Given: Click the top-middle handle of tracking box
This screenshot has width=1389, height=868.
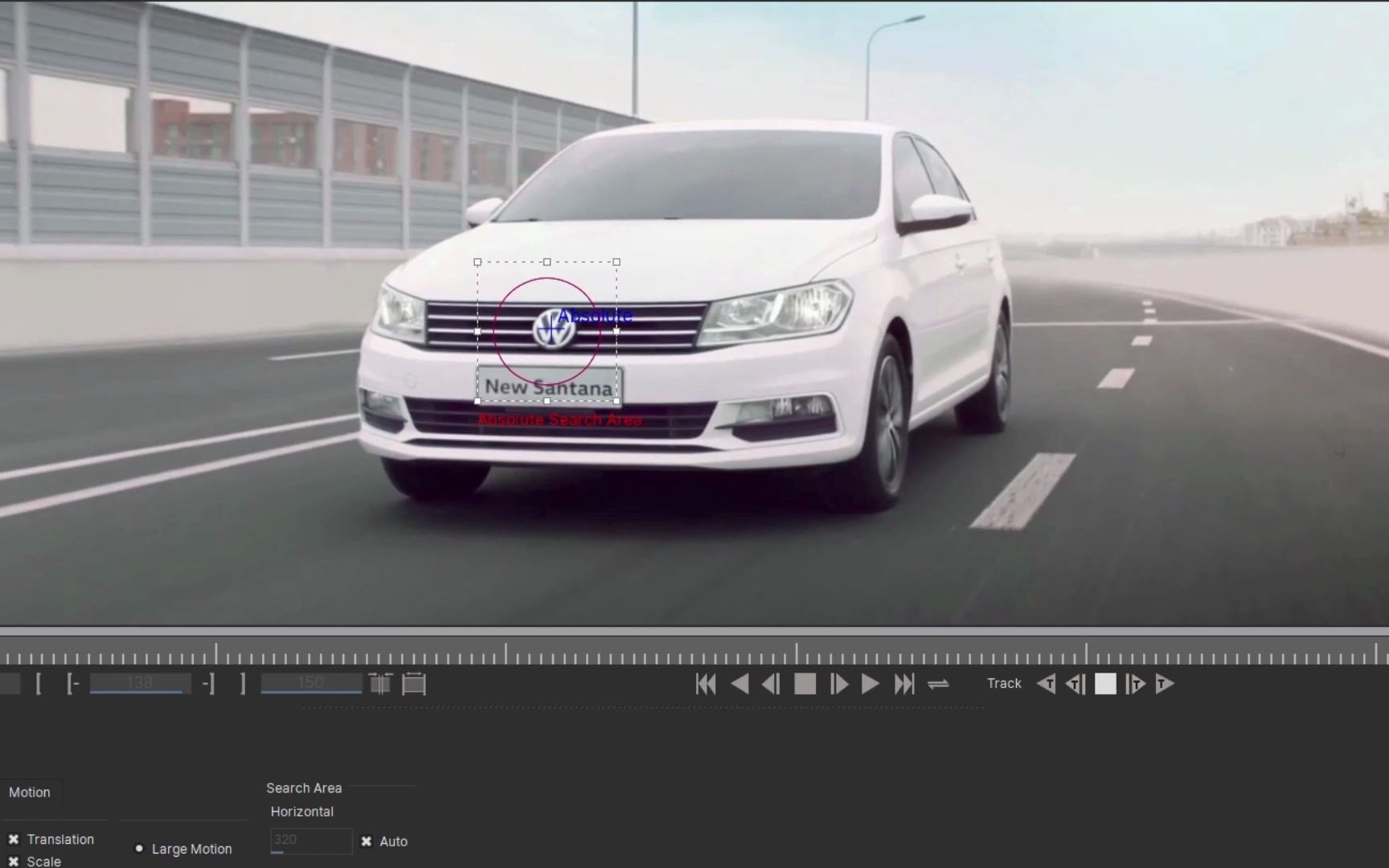Looking at the screenshot, I should (547, 262).
